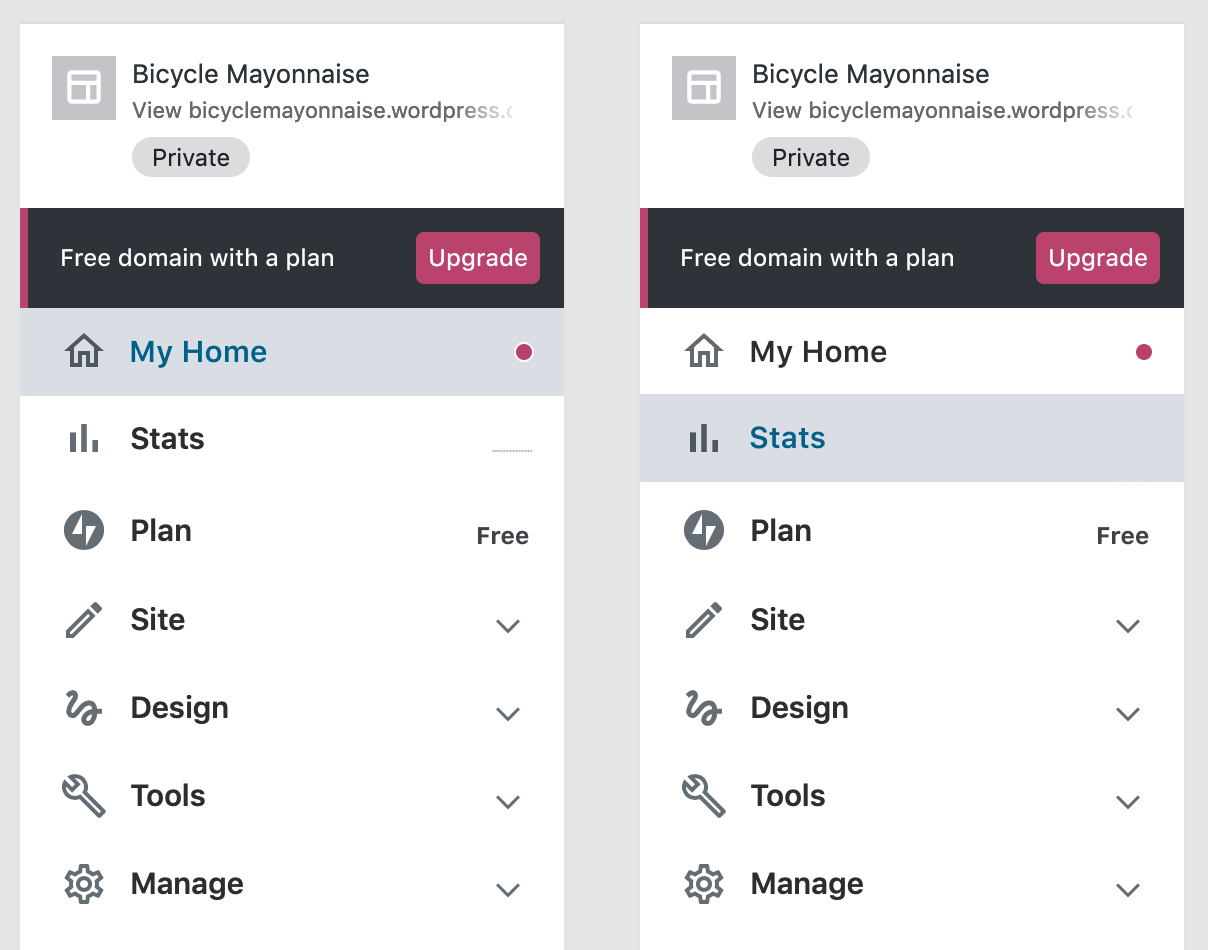The height and width of the screenshot is (950, 1208).
Task: Click the Stats bar chart icon in right panel
Action: click(704, 438)
